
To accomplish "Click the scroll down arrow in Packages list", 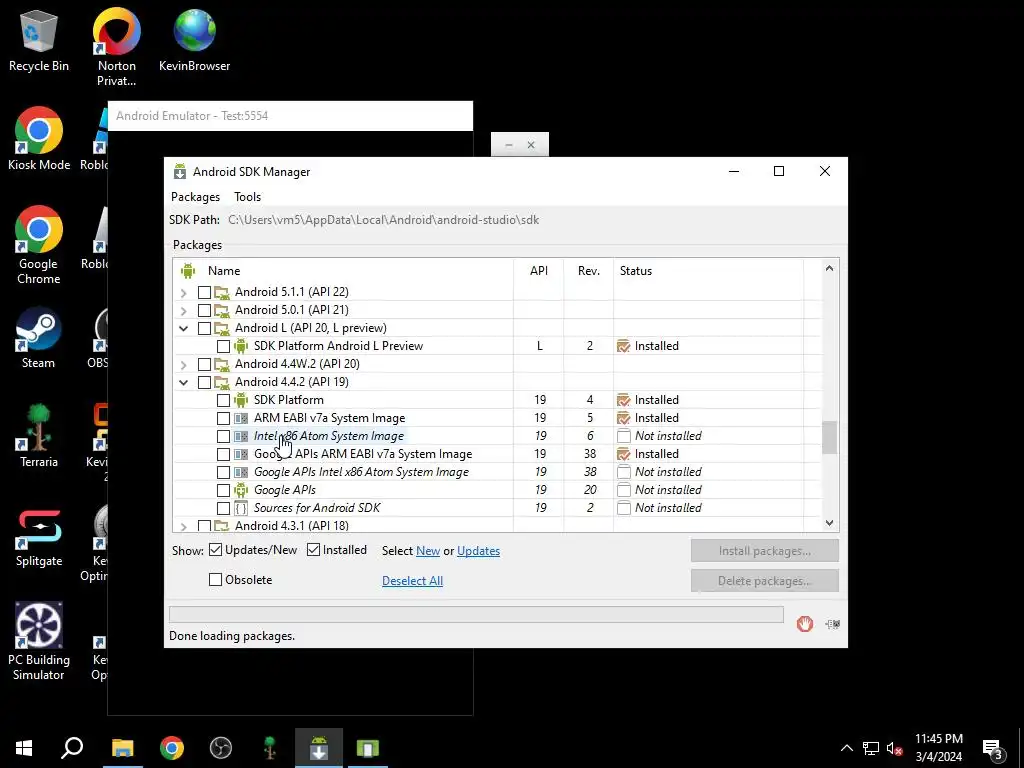I will [829, 522].
